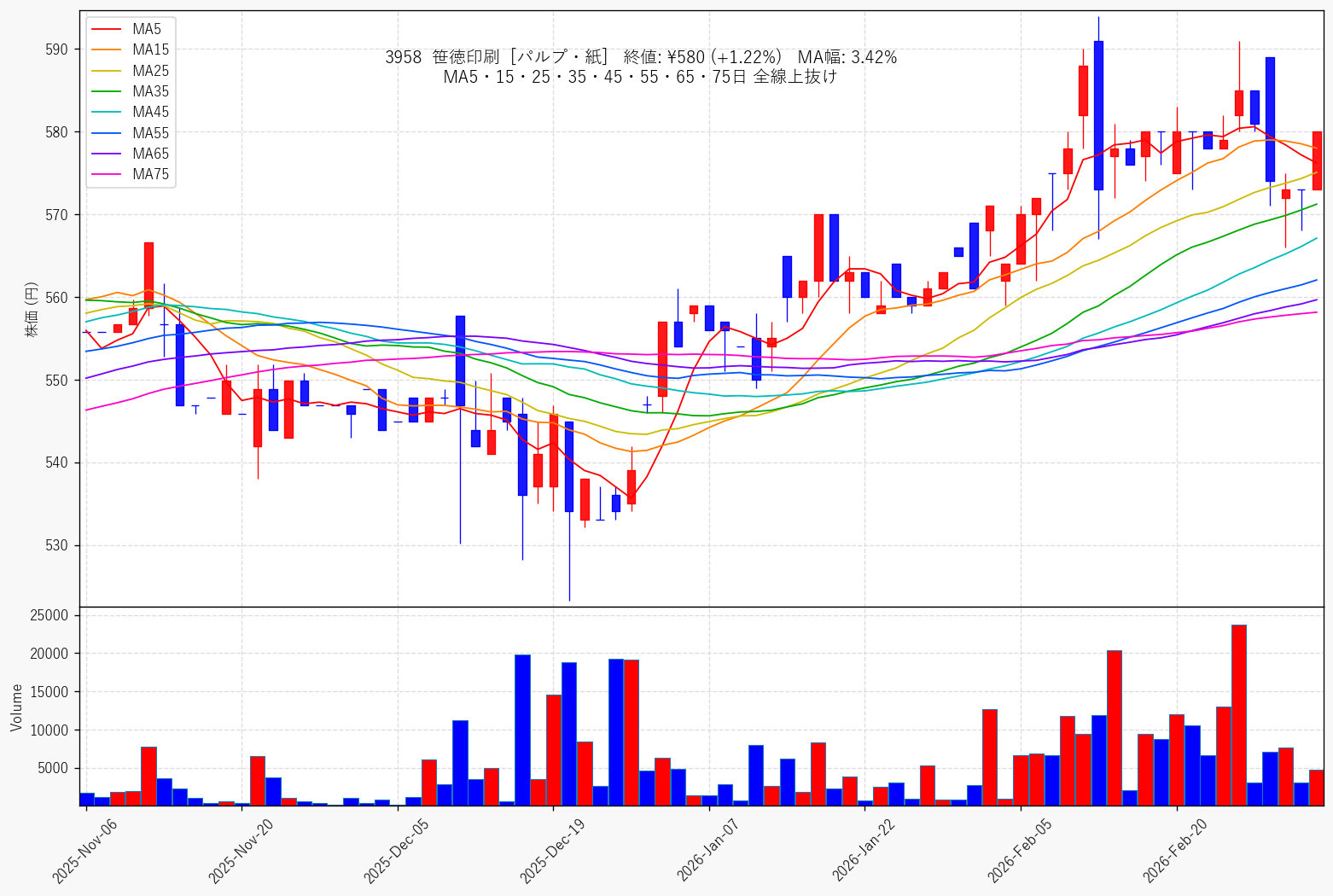
Task: Click the red MA5 legend line sample
Action: coord(108,30)
